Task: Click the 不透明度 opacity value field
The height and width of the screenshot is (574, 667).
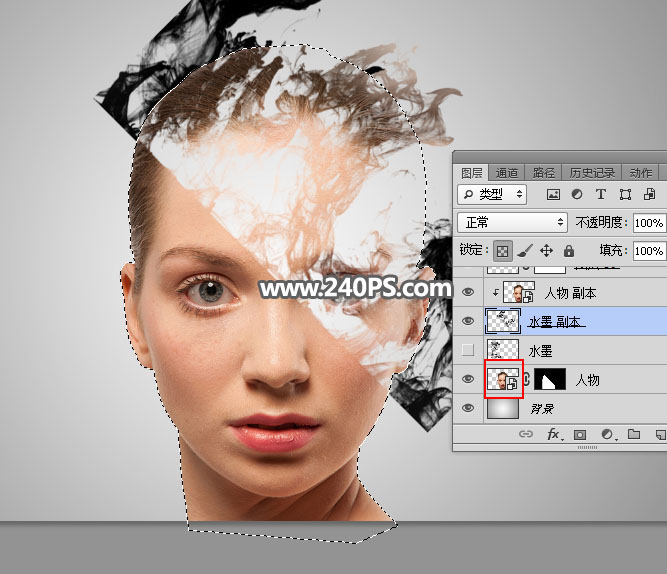Action: point(649,223)
